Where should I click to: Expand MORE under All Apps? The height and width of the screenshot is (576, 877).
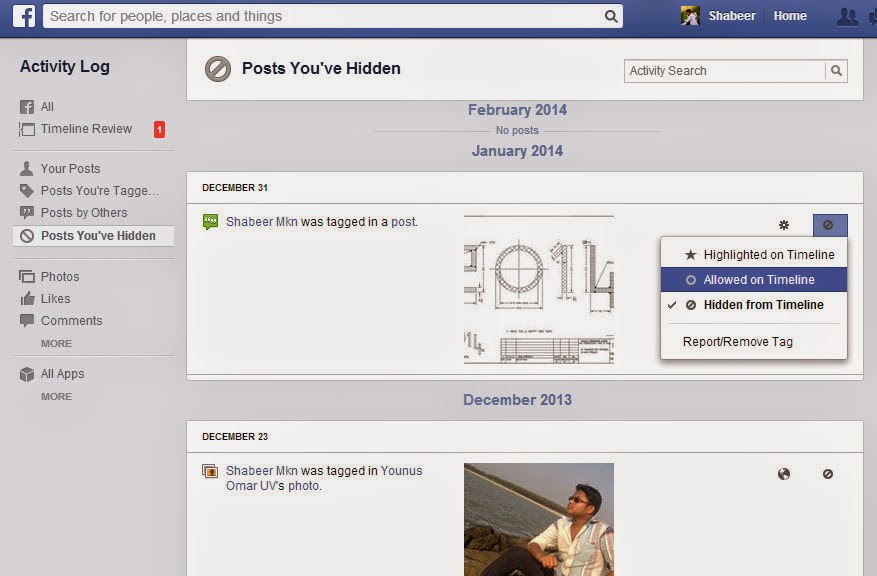tap(56, 396)
